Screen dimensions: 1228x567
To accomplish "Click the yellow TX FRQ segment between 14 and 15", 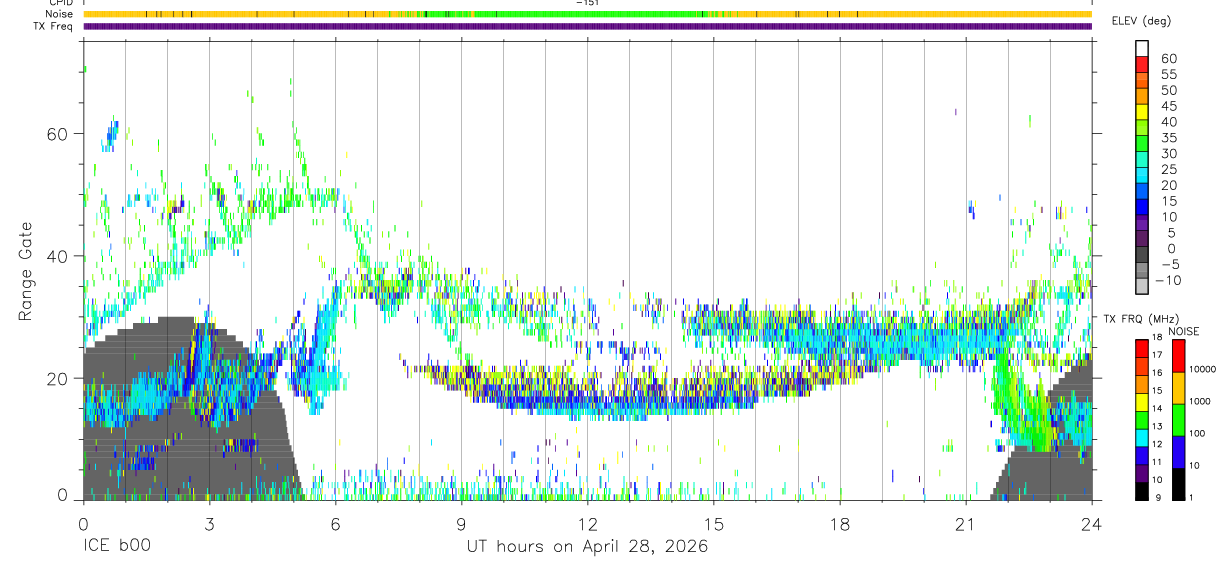I will (1142, 400).
